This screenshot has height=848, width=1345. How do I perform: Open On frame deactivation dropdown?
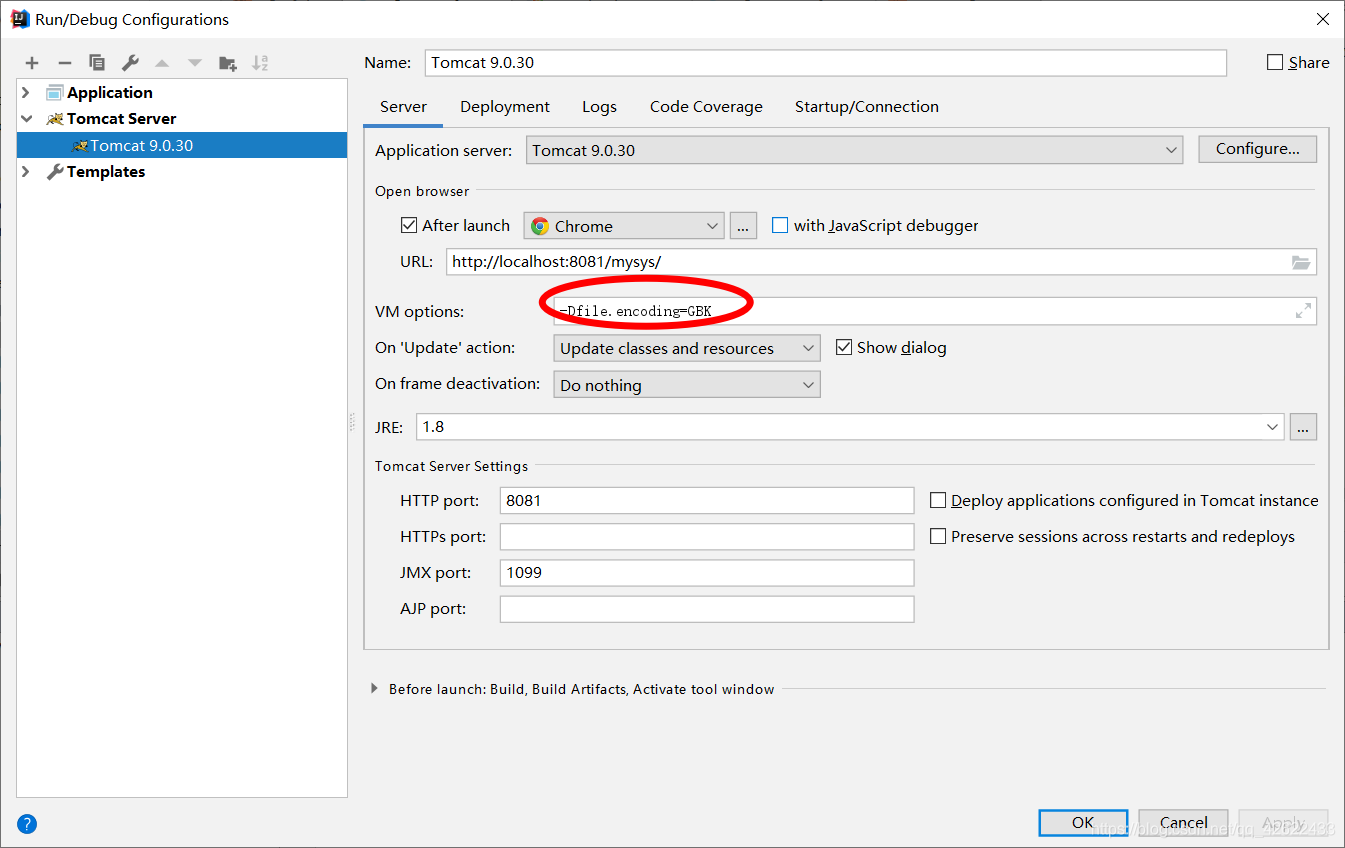tap(687, 385)
